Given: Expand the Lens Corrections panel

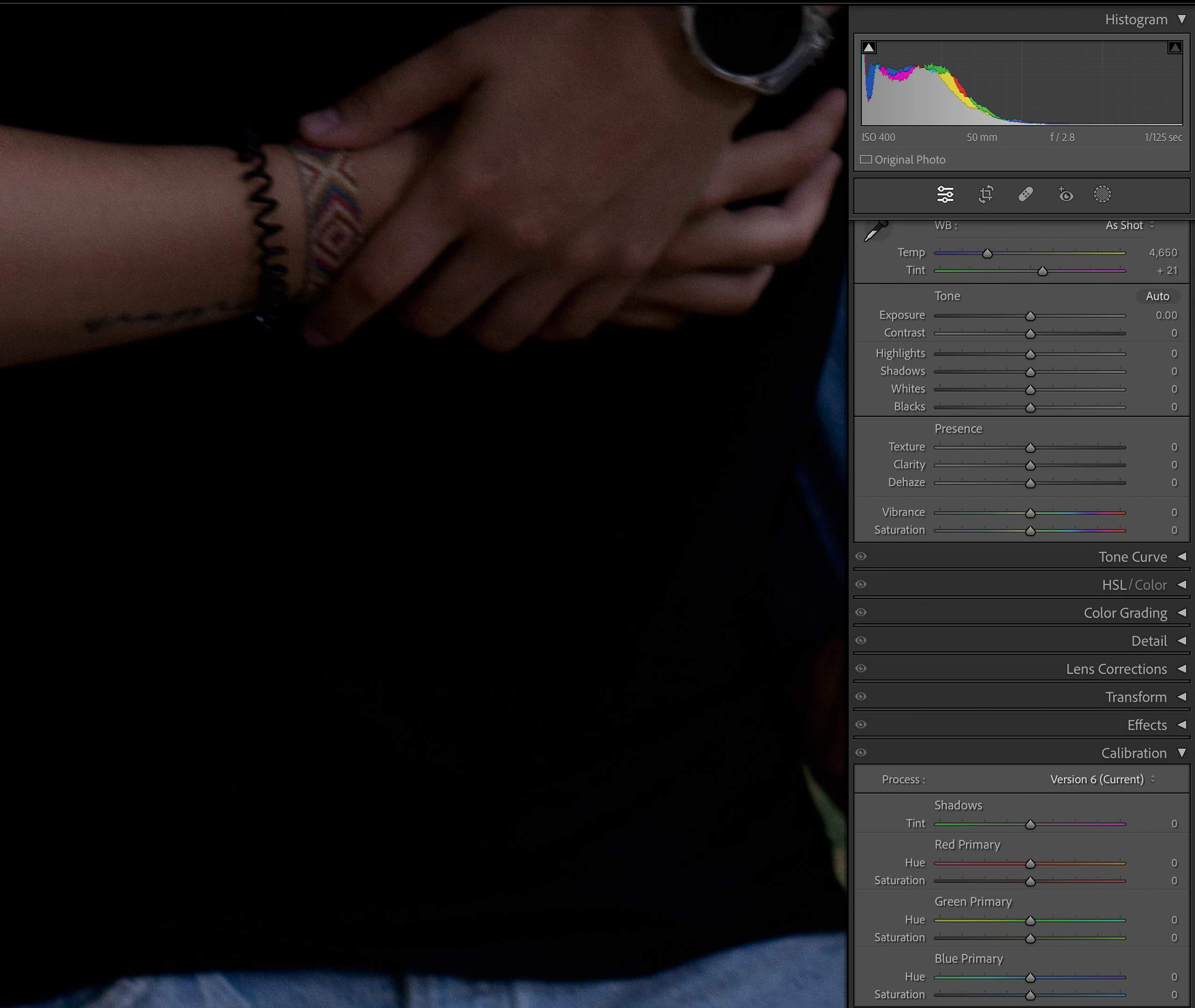Looking at the screenshot, I should (x=1116, y=669).
